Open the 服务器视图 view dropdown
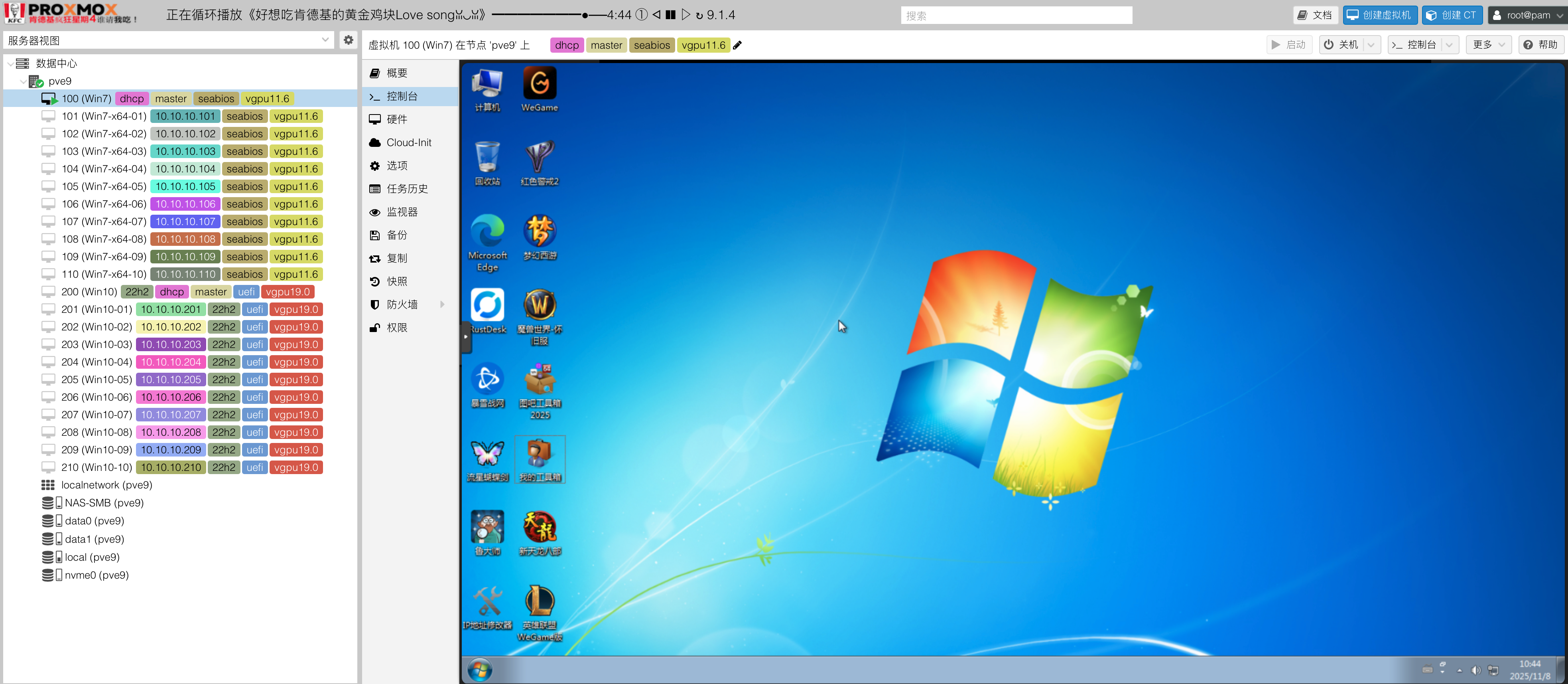This screenshot has height=684, width=1568. pos(325,40)
